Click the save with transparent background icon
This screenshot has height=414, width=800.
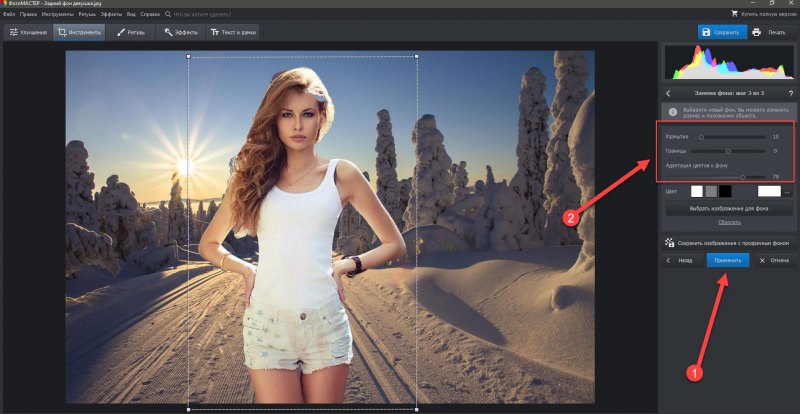pos(669,243)
